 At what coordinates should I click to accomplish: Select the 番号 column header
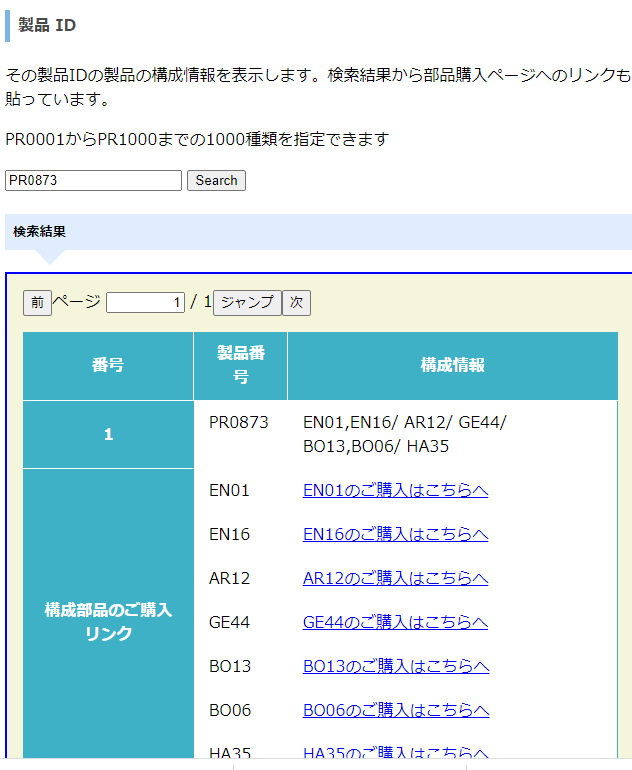(x=108, y=365)
